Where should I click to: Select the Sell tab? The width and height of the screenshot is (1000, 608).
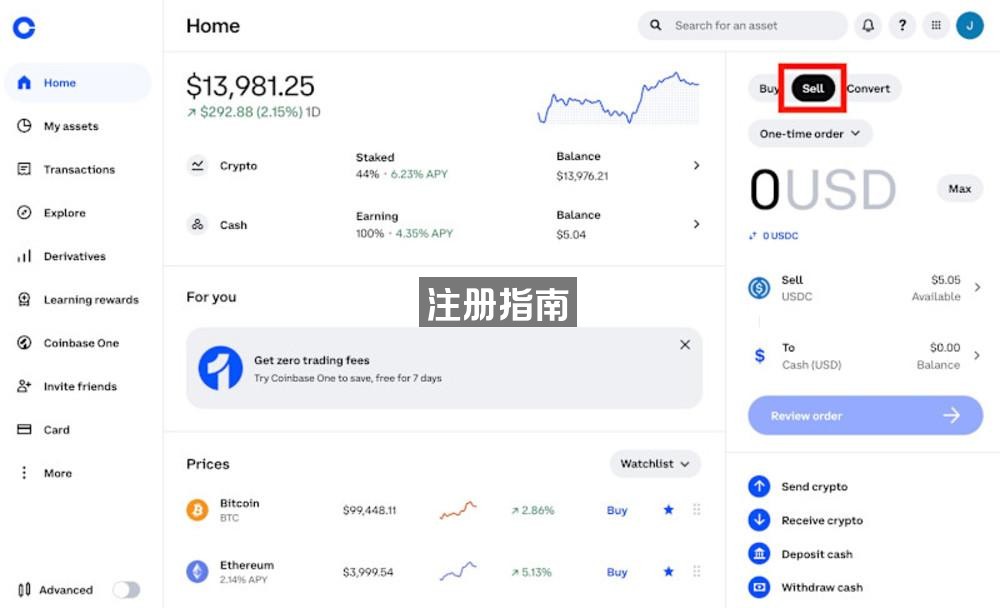point(812,89)
